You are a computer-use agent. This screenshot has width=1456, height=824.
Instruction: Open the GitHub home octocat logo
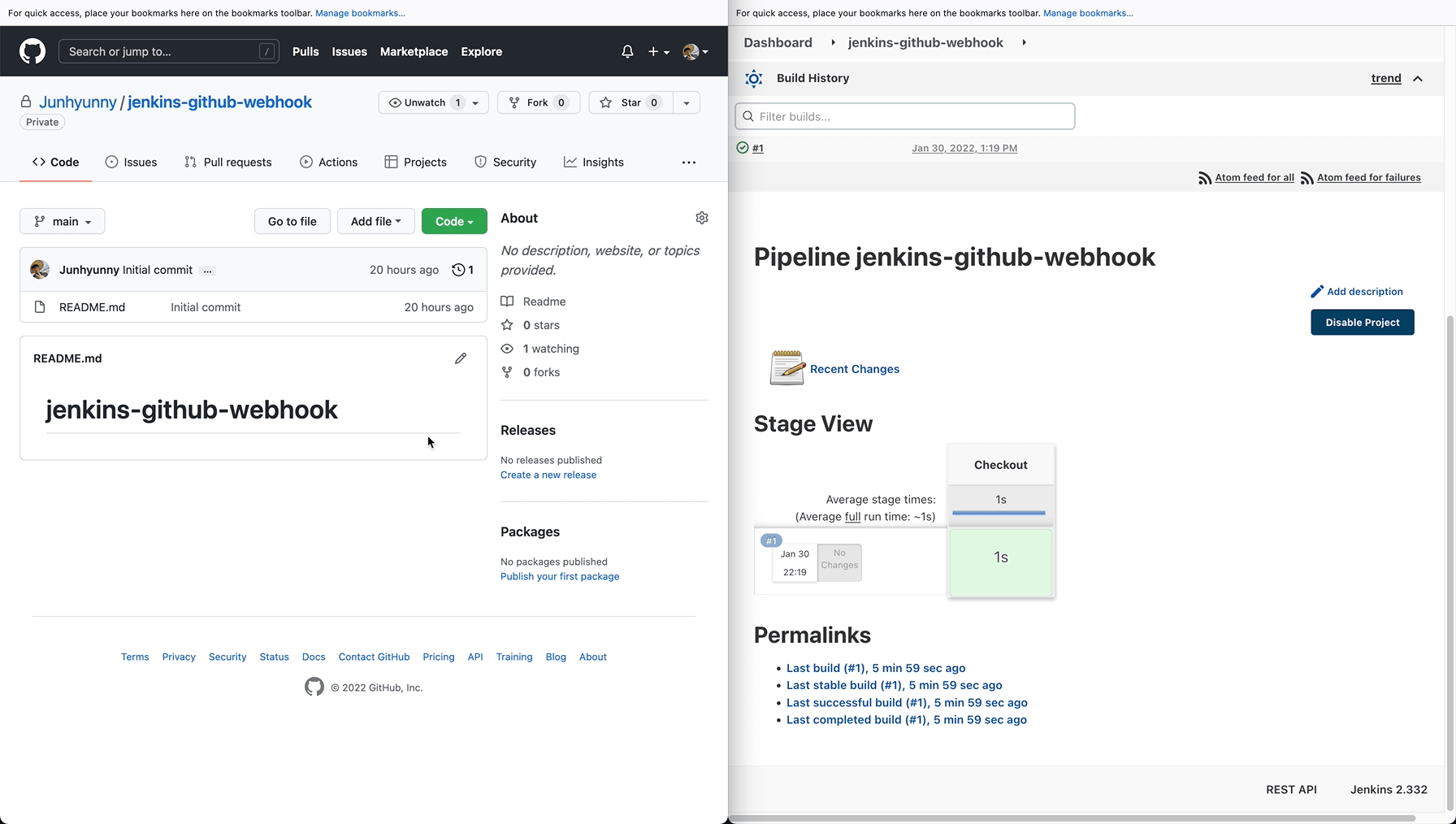(32, 51)
